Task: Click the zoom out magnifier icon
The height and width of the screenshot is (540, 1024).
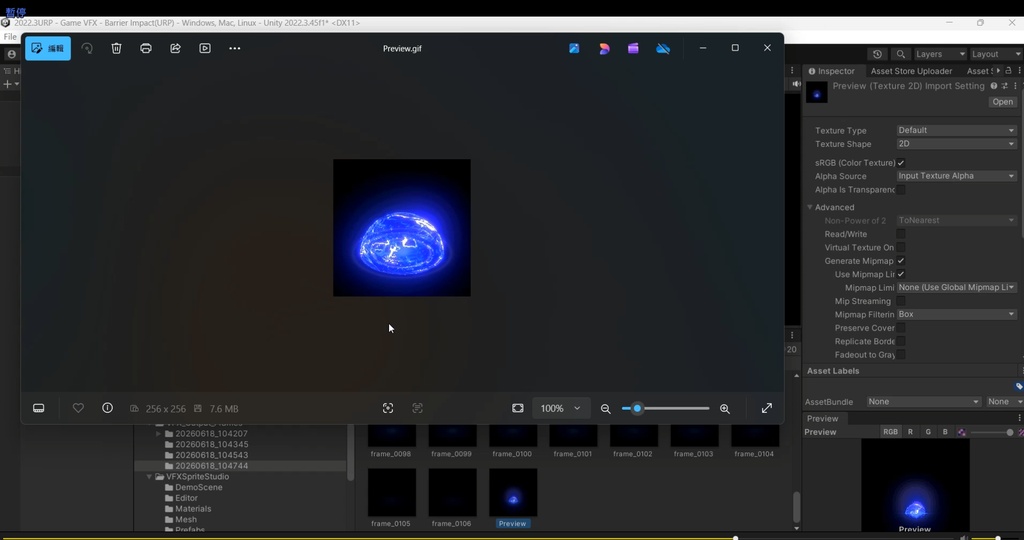Action: 605,409
